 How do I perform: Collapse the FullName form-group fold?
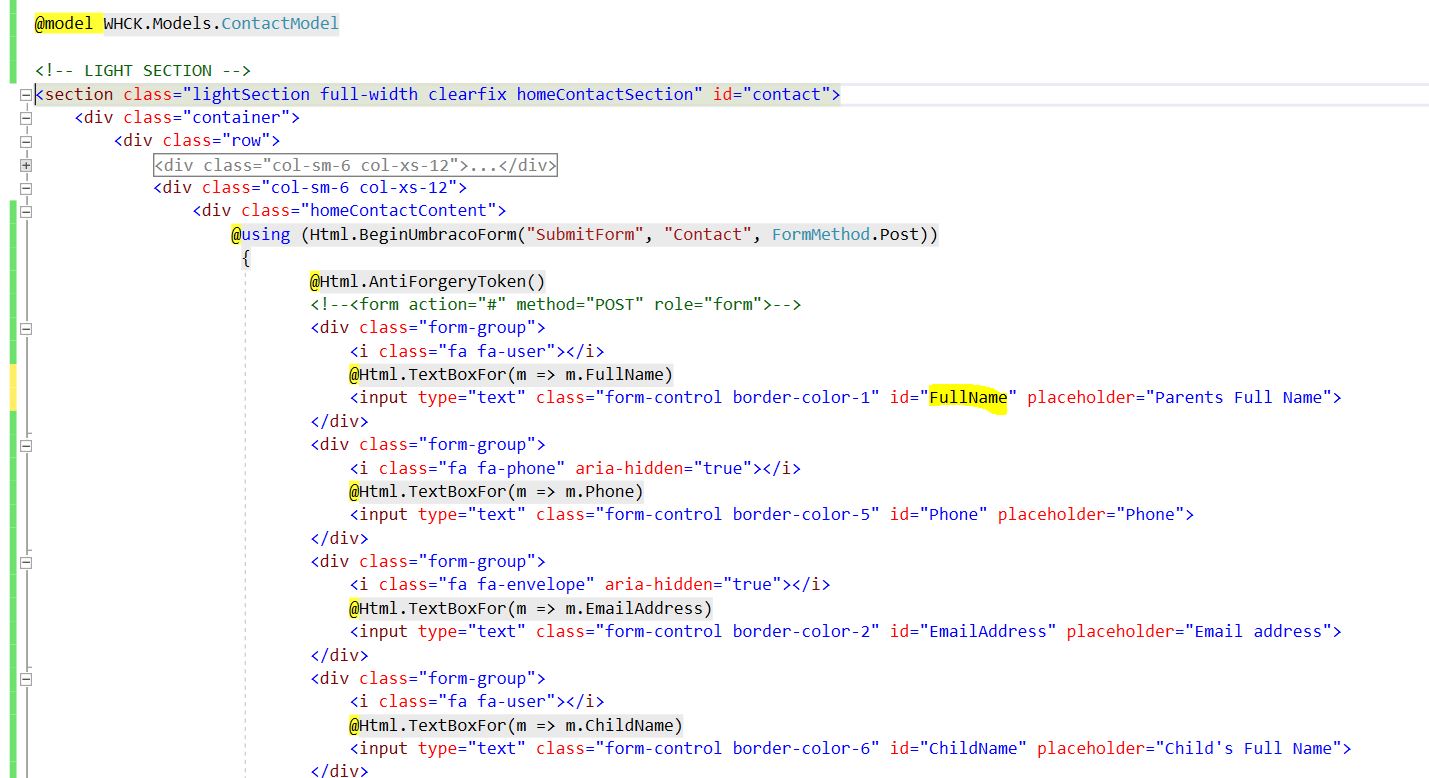(25, 328)
